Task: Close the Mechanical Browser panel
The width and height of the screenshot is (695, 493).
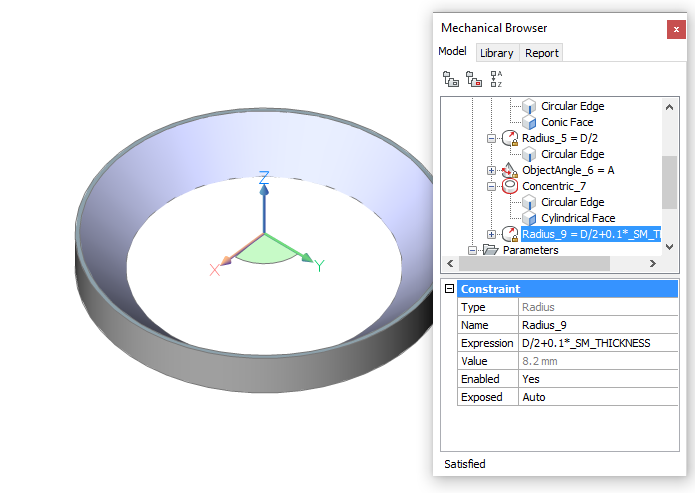Action: click(x=676, y=29)
